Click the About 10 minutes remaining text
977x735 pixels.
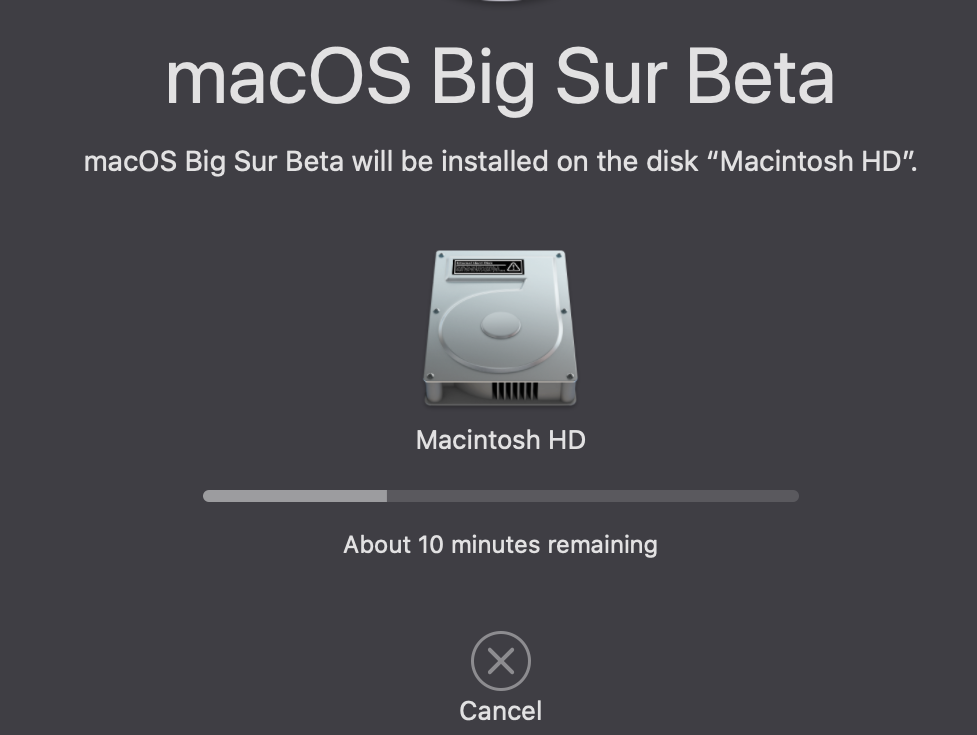coord(500,545)
